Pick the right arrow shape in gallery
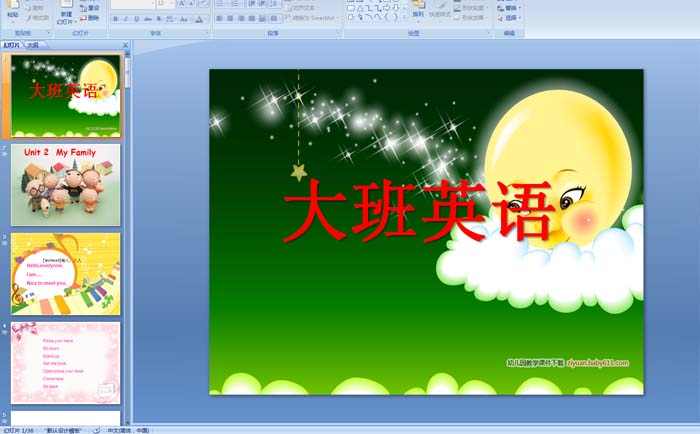This screenshot has width=700, height=434. [387, 8]
